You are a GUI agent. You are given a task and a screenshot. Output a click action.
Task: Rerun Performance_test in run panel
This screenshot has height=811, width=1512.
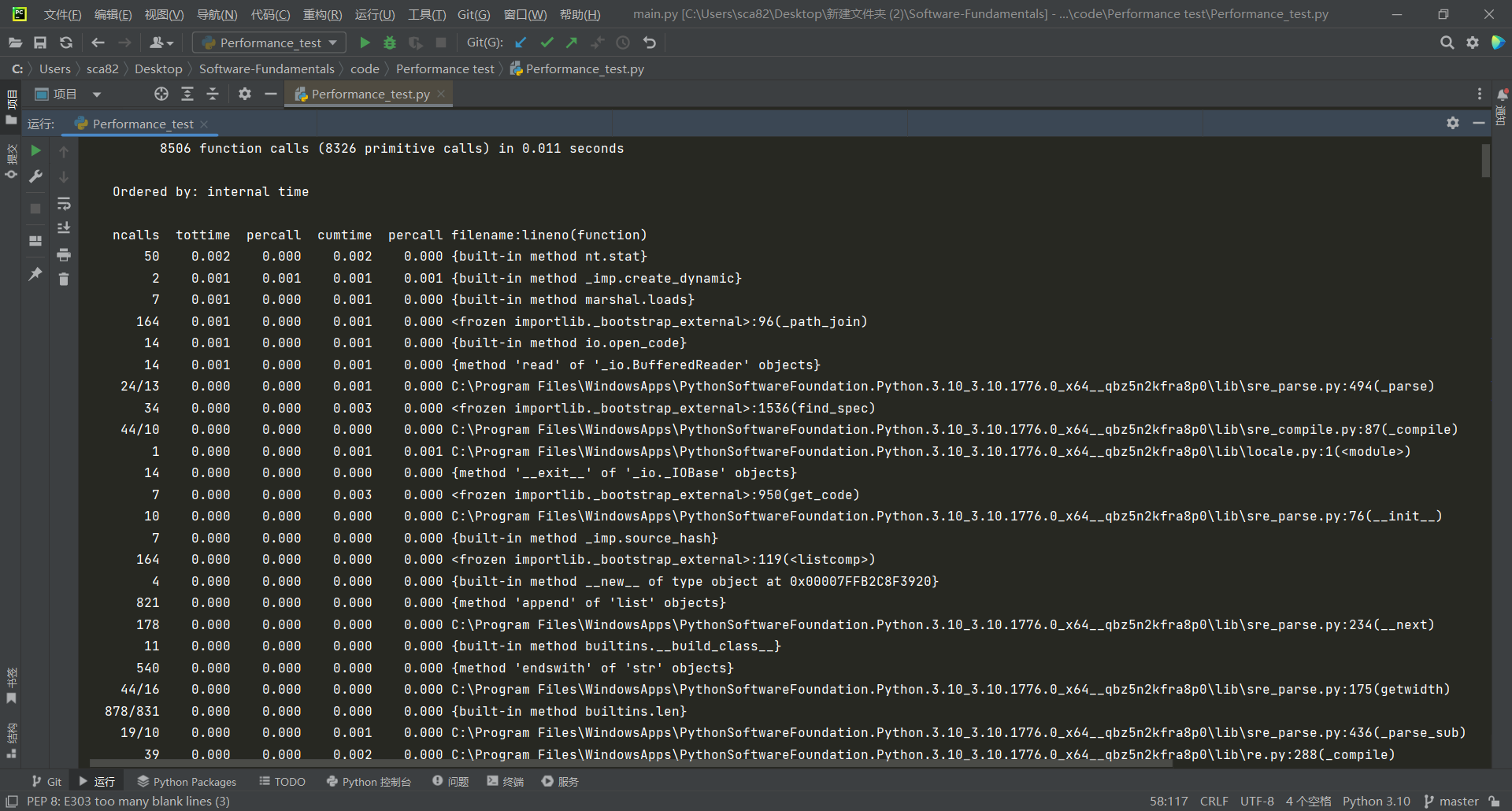point(35,150)
